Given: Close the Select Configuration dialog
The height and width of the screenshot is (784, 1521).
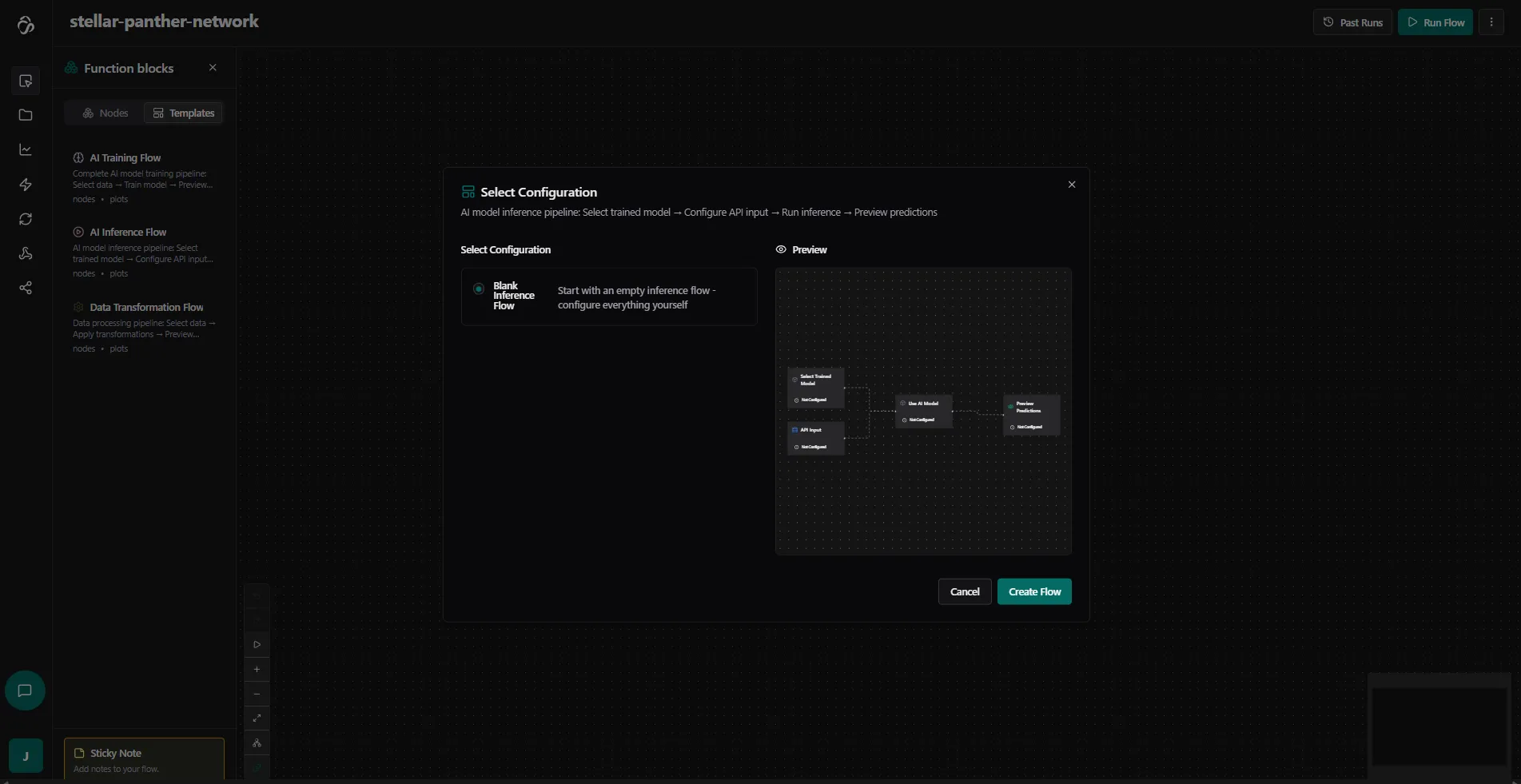Looking at the screenshot, I should click(1072, 185).
